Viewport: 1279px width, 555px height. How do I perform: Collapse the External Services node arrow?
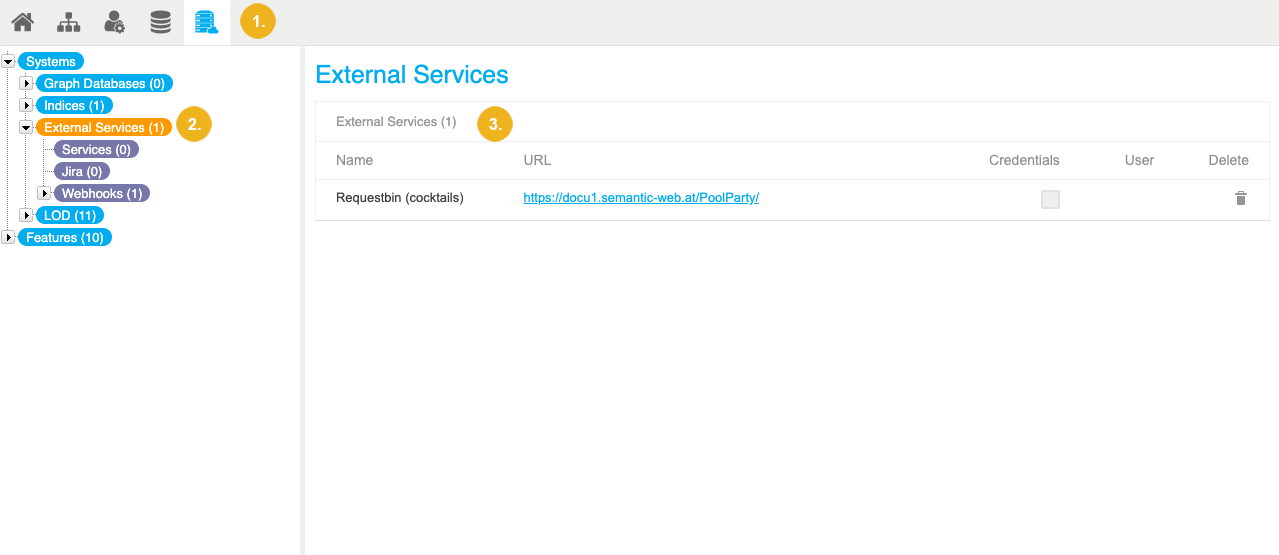tap(27, 127)
